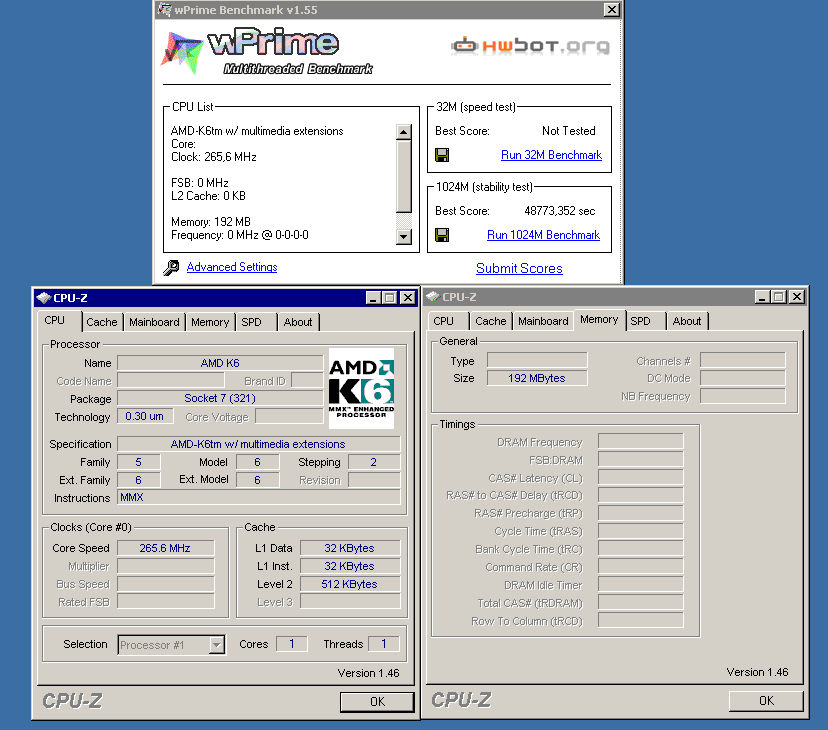
Task: Open Advanced Settings link
Action: point(232,267)
